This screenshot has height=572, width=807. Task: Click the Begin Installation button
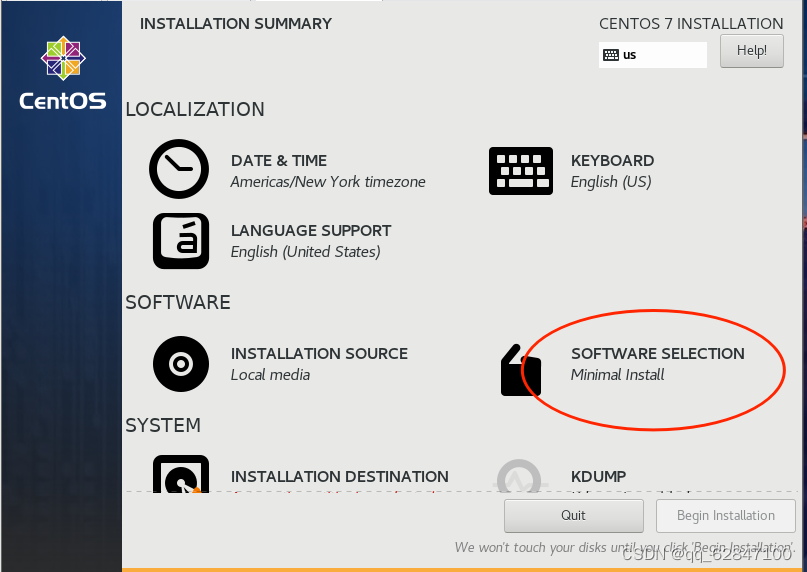click(726, 515)
